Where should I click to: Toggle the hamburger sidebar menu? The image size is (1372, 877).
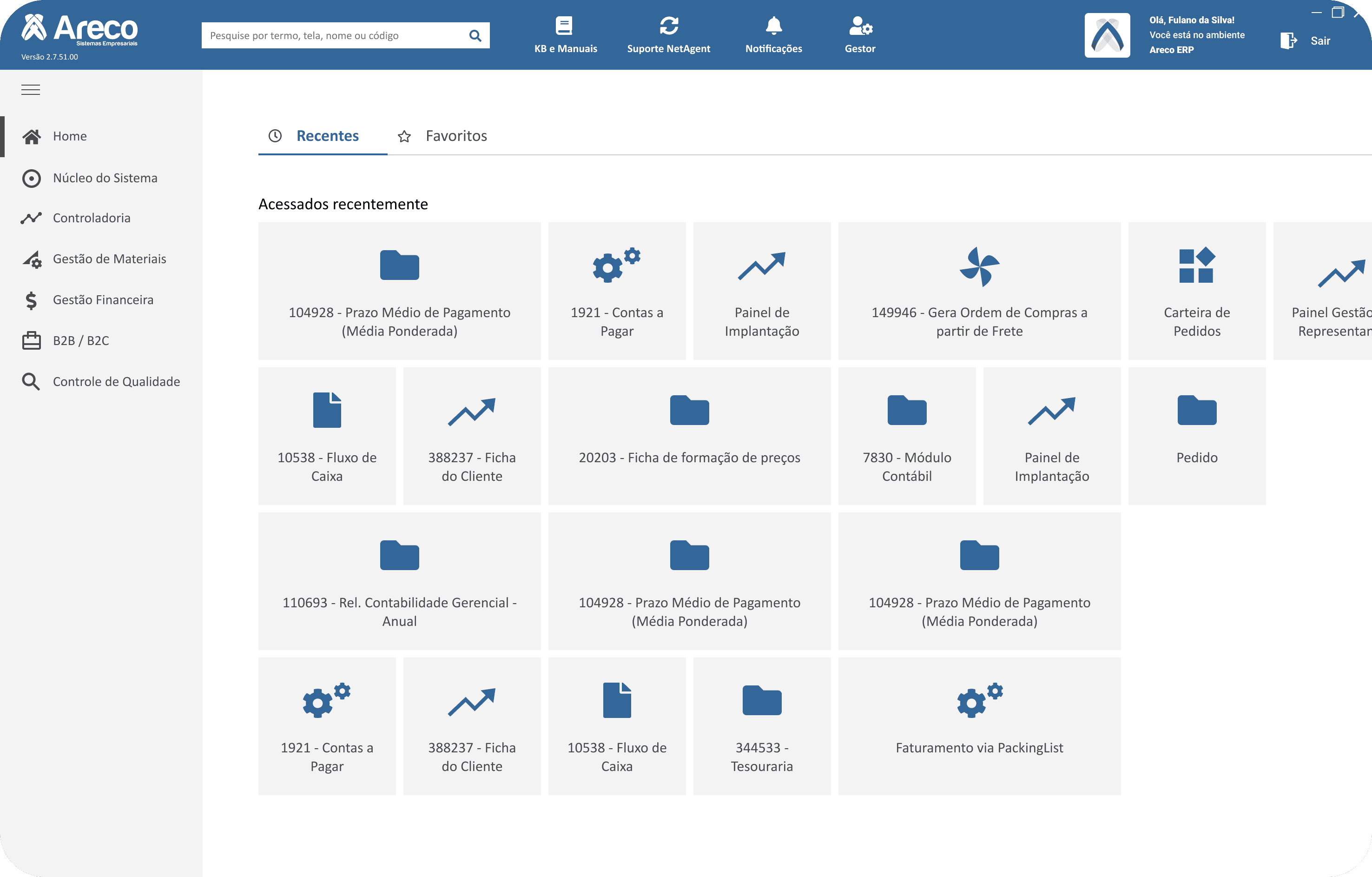31,90
